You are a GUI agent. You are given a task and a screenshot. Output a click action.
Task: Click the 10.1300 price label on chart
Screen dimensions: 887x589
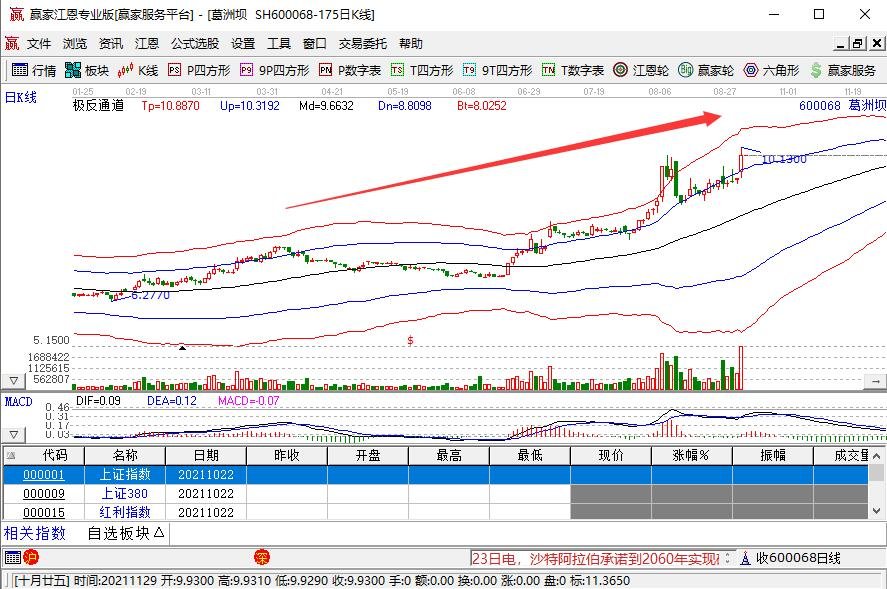coord(784,160)
